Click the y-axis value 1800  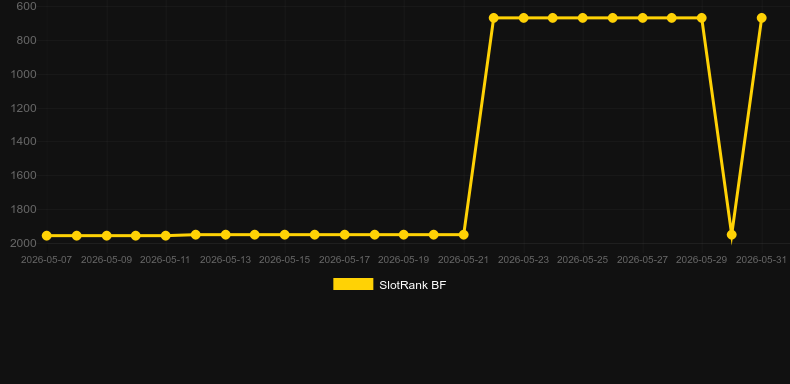(x=24, y=209)
